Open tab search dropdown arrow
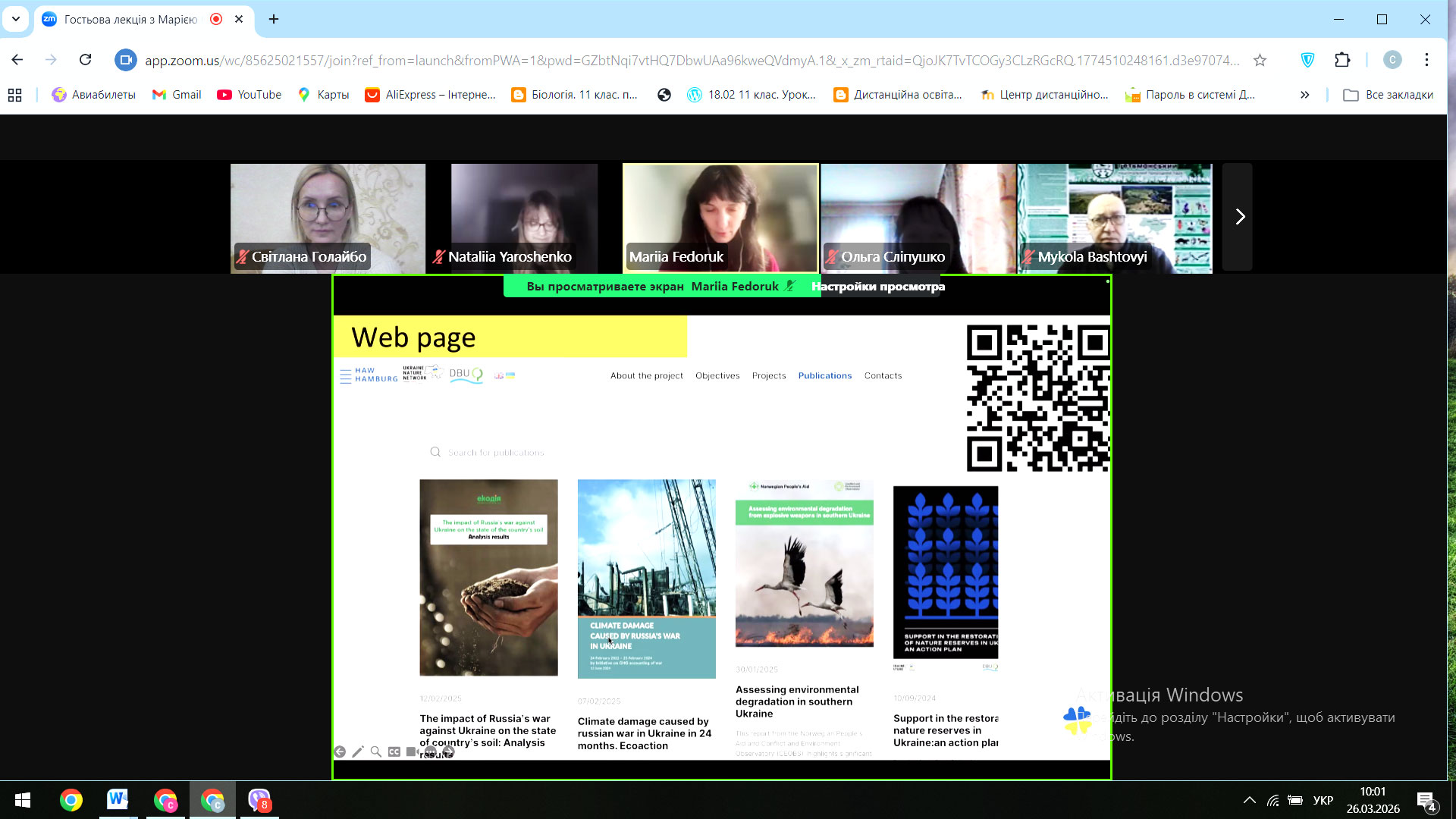The image size is (1456, 819). pyautogui.click(x=16, y=19)
